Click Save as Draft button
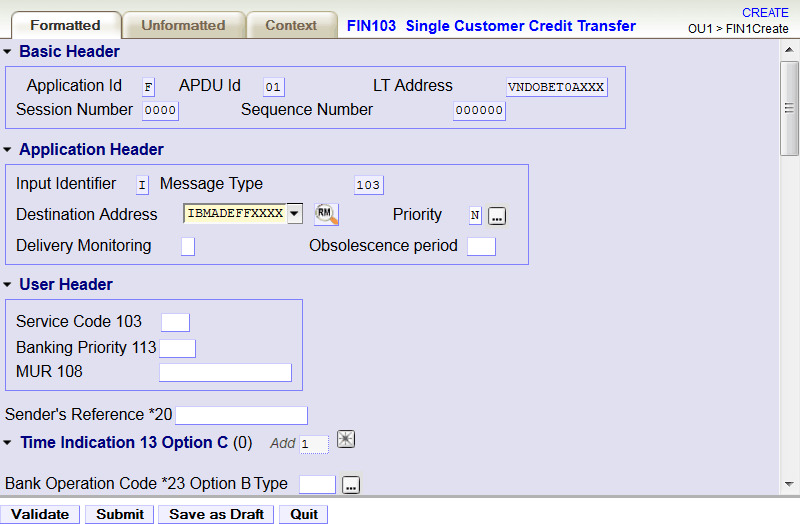Screen dimensions: 800x524 click(216, 514)
